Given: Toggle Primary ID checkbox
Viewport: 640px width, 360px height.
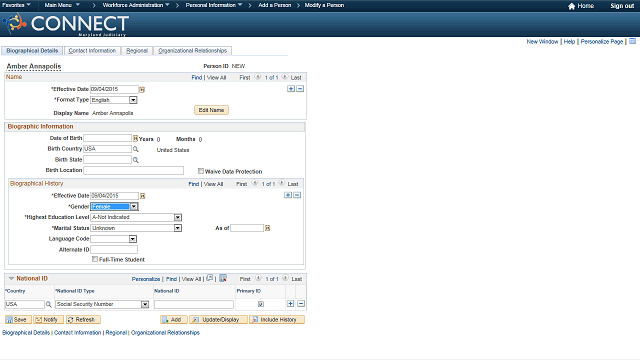Looking at the screenshot, I should (x=261, y=304).
